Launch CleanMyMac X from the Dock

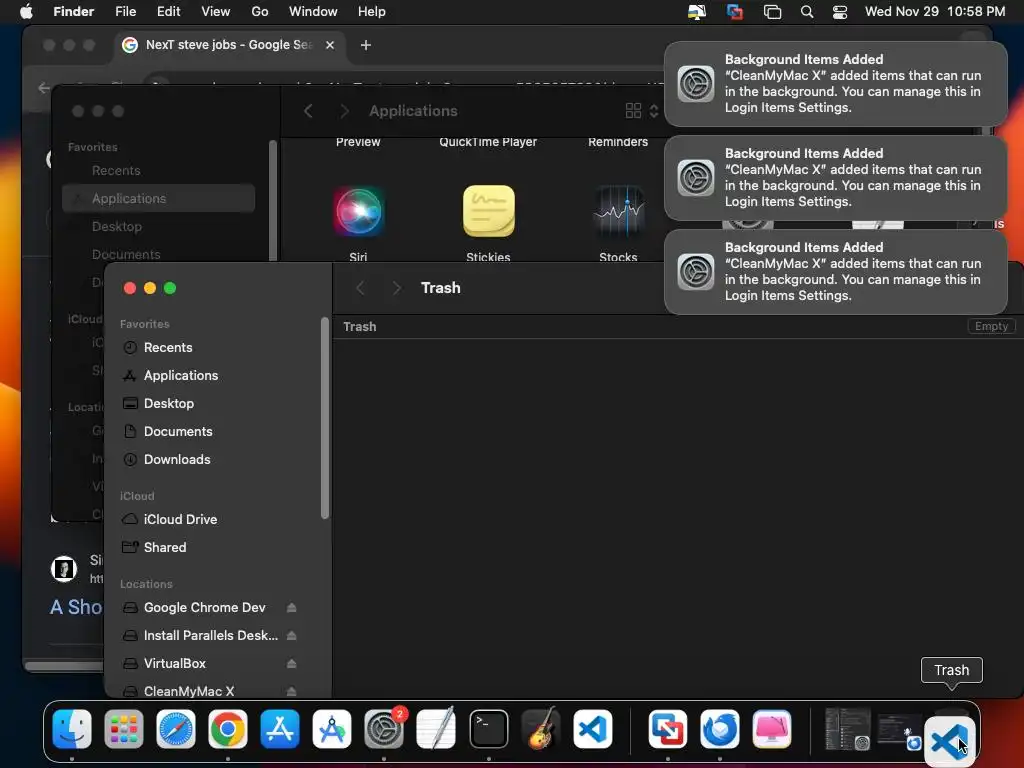tap(772, 729)
